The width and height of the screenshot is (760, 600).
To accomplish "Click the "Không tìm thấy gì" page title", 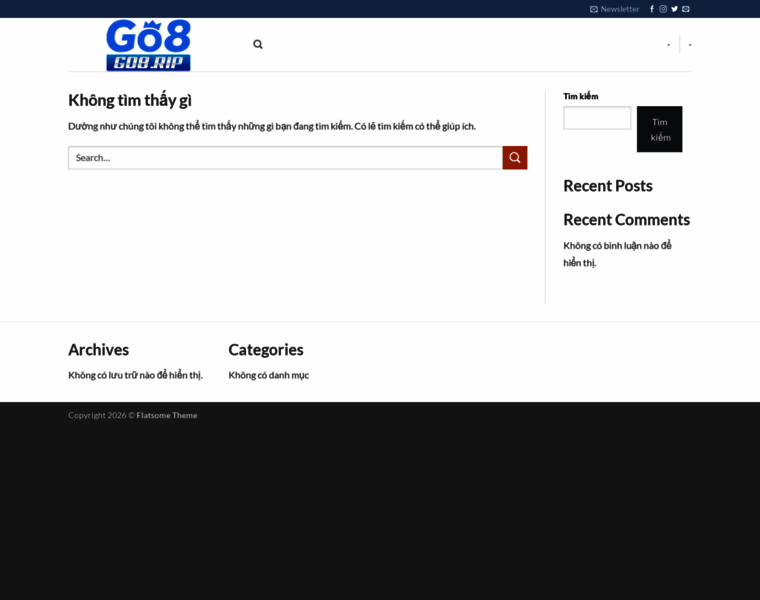I will 130,100.
